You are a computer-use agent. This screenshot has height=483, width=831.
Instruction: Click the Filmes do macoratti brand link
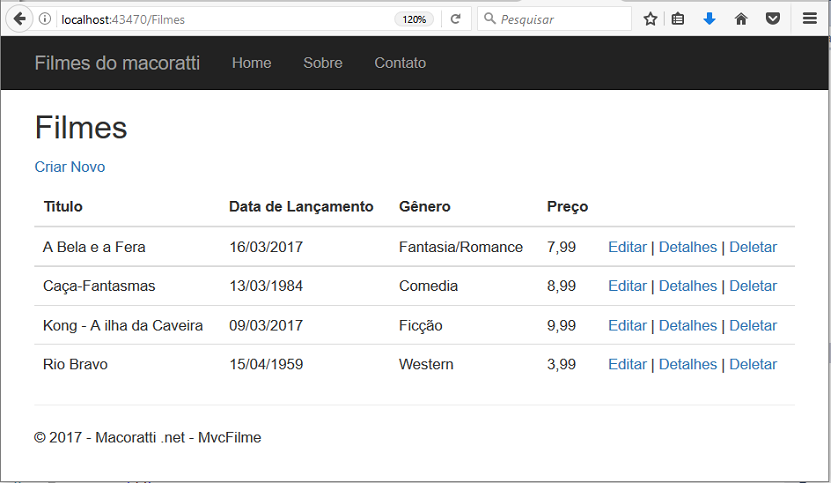117,63
